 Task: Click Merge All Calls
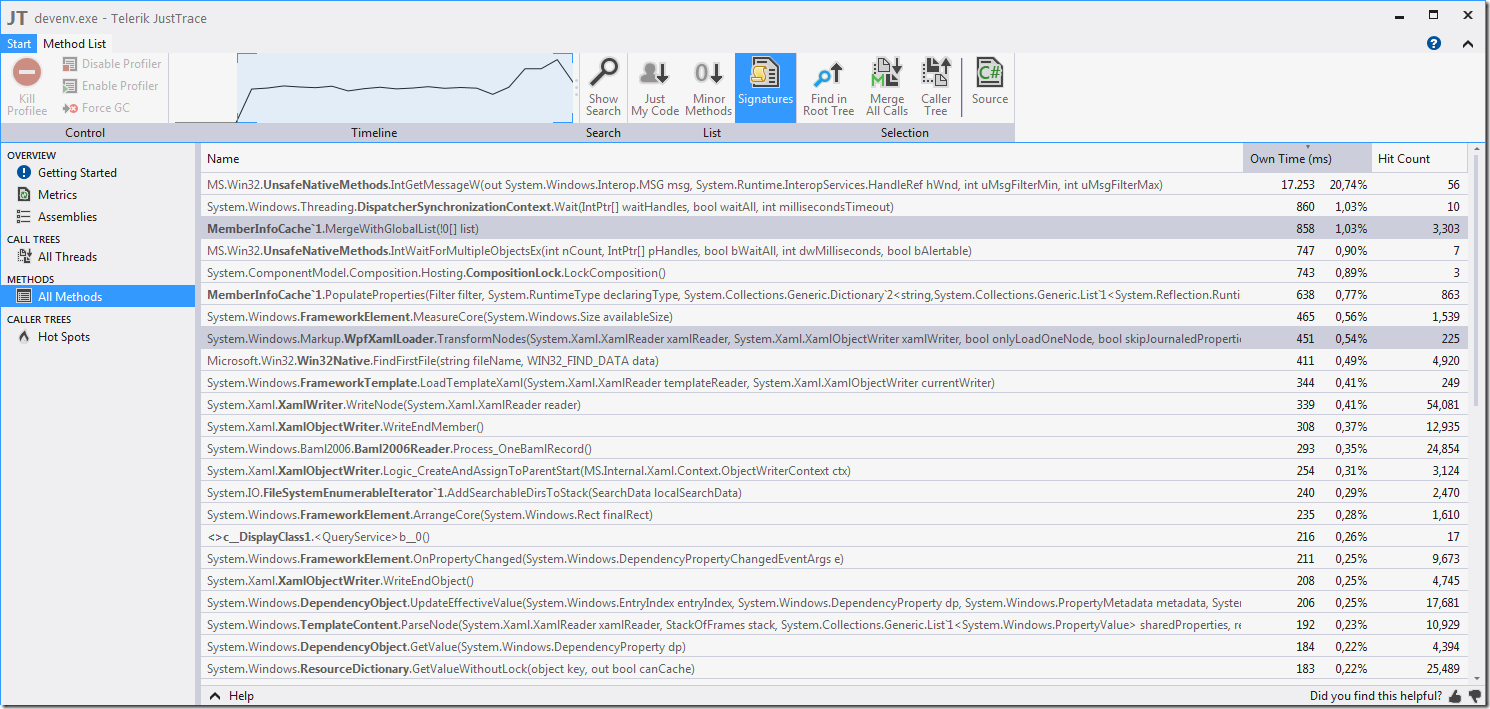click(x=886, y=88)
